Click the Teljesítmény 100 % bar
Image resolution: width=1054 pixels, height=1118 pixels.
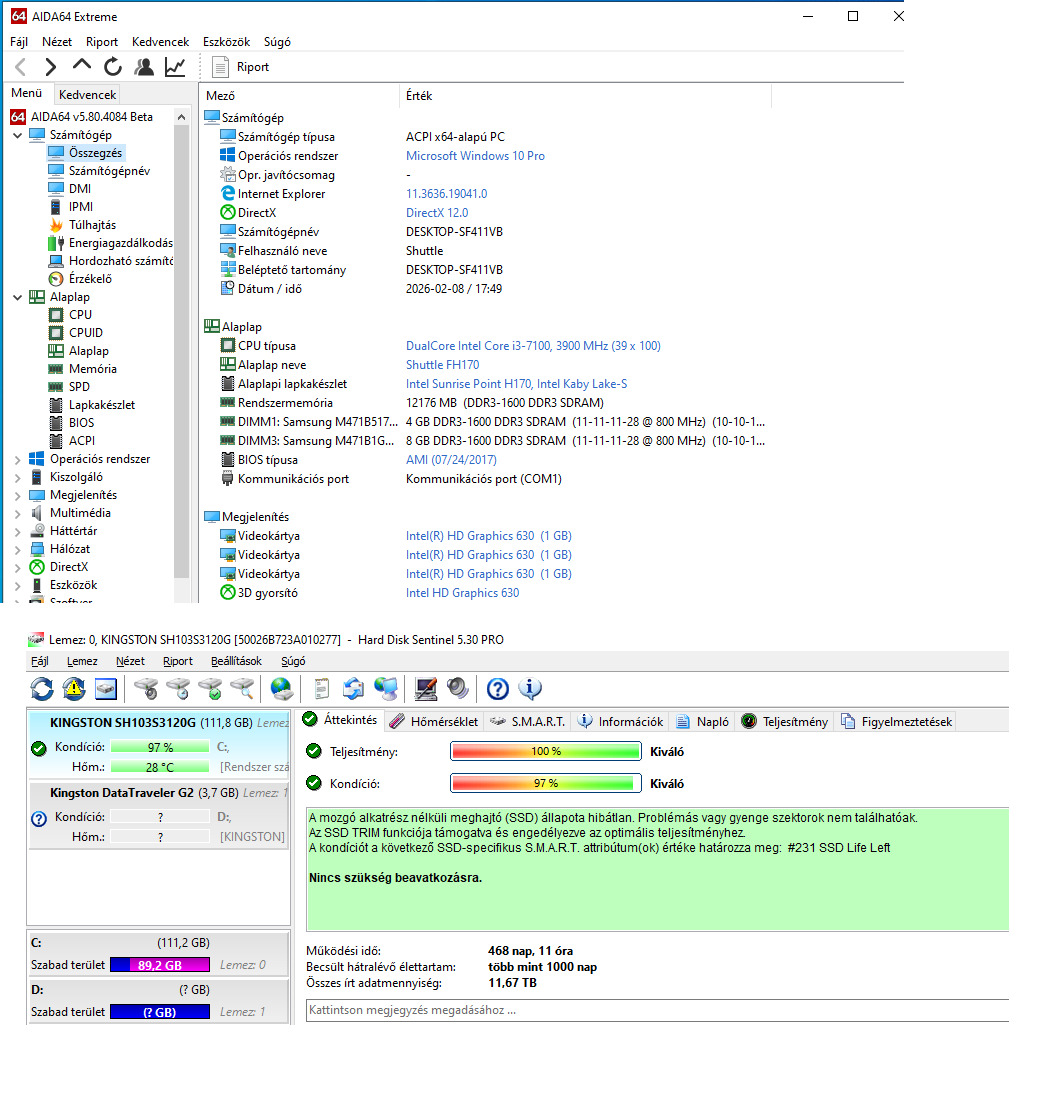pyautogui.click(x=546, y=752)
